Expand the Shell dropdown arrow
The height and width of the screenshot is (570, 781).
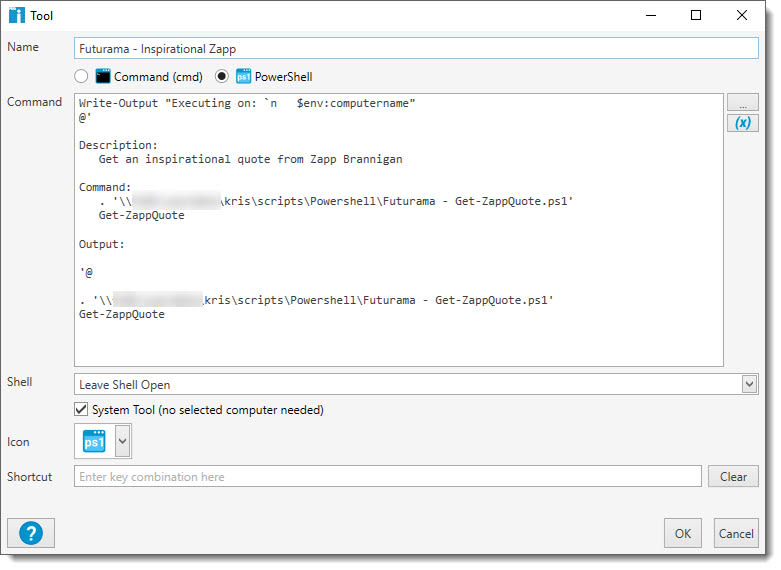pyautogui.click(x=749, y=384)
